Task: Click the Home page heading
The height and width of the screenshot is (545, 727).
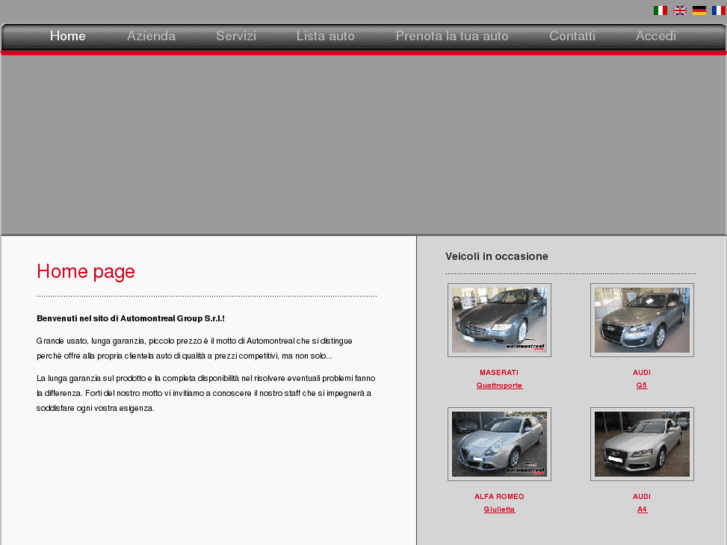Action: tap(86, 272)
